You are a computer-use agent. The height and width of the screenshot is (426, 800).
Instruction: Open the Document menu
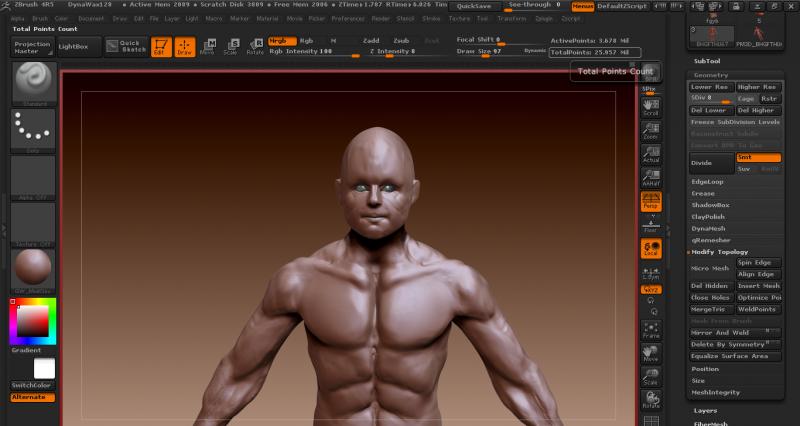(91, 18)
